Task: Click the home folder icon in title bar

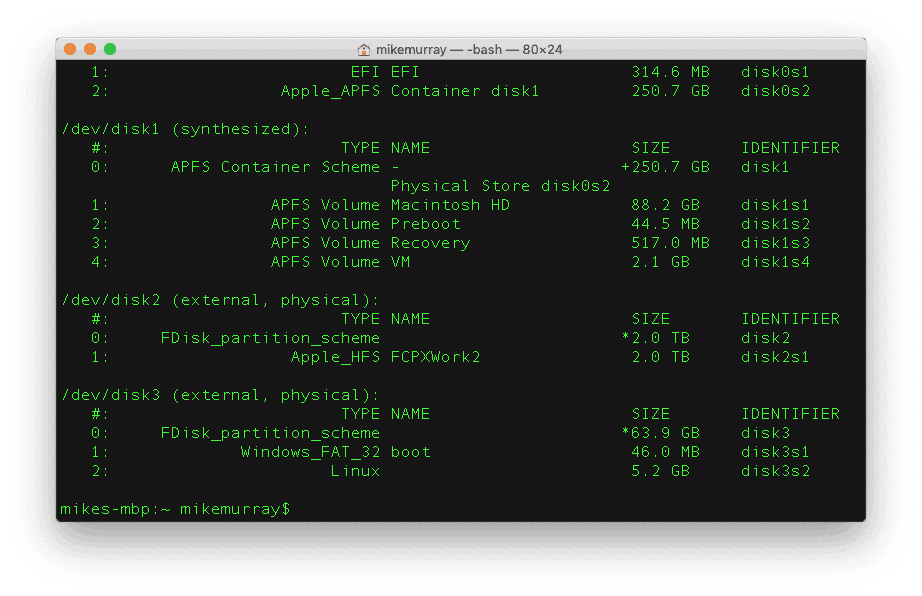Action: 364,50
